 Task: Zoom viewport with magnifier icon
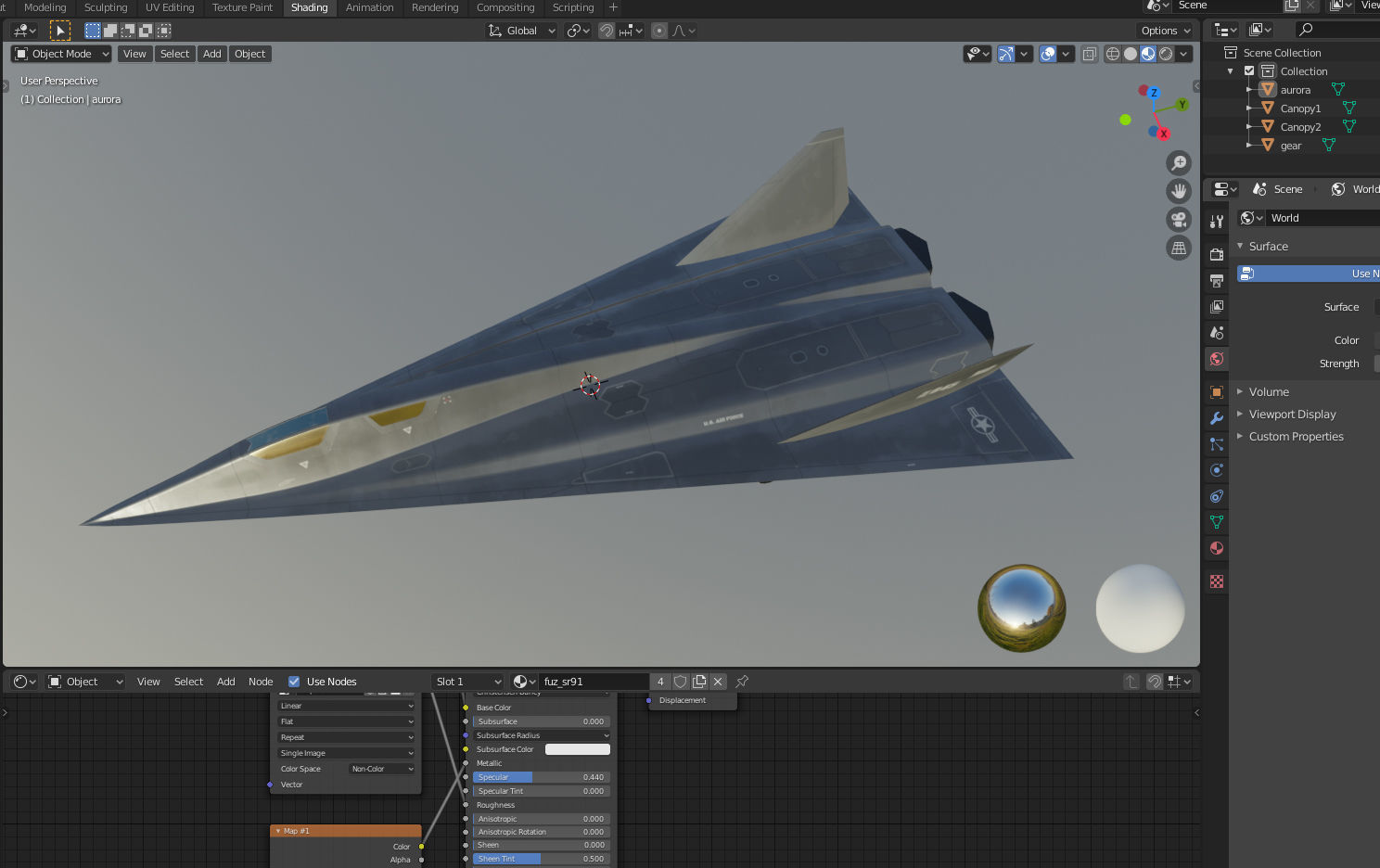[1179, 163]
